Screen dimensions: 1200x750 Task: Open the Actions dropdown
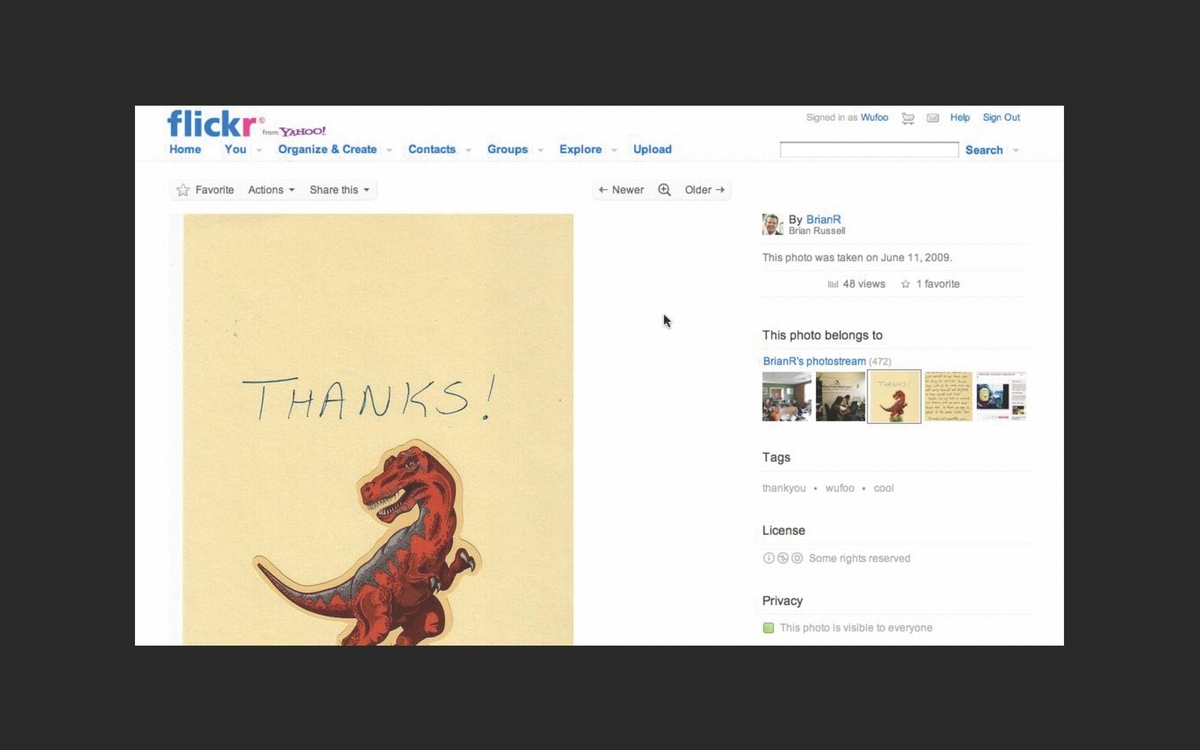tap(271, 190)
